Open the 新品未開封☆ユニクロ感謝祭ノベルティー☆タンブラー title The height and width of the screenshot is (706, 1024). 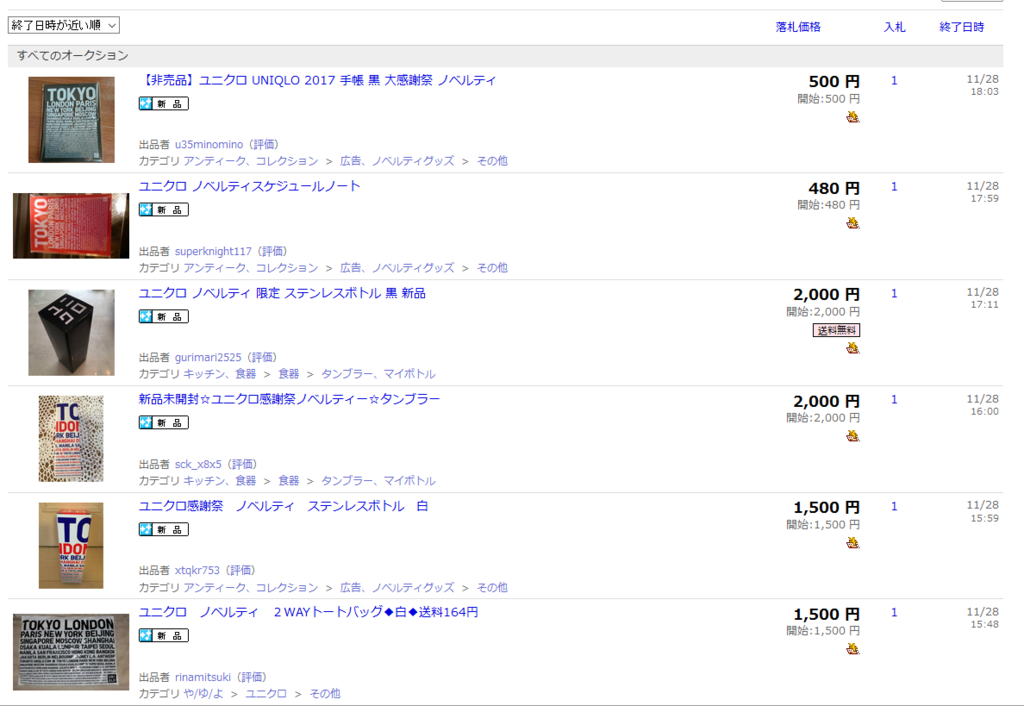tap(289, 399)
